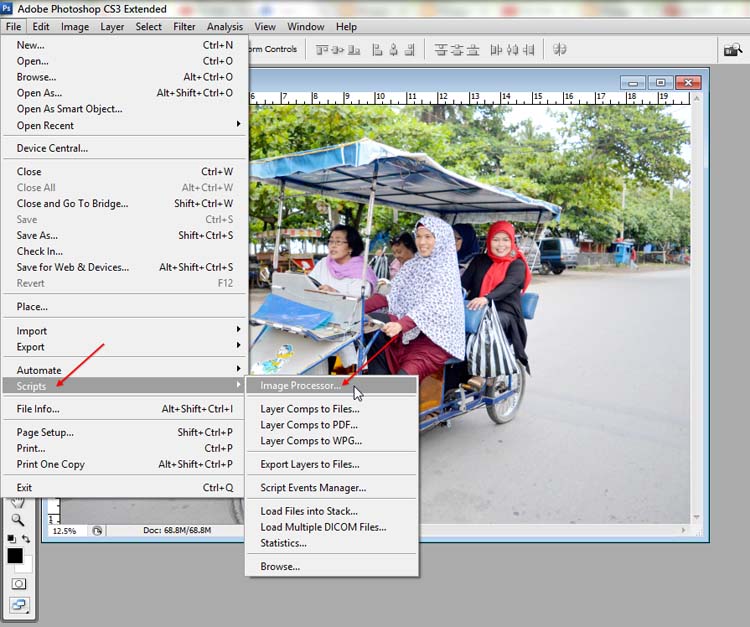Choose Load Files into Stack
Image resolution: width=750 pixels, height=627 pixels.
331,511
